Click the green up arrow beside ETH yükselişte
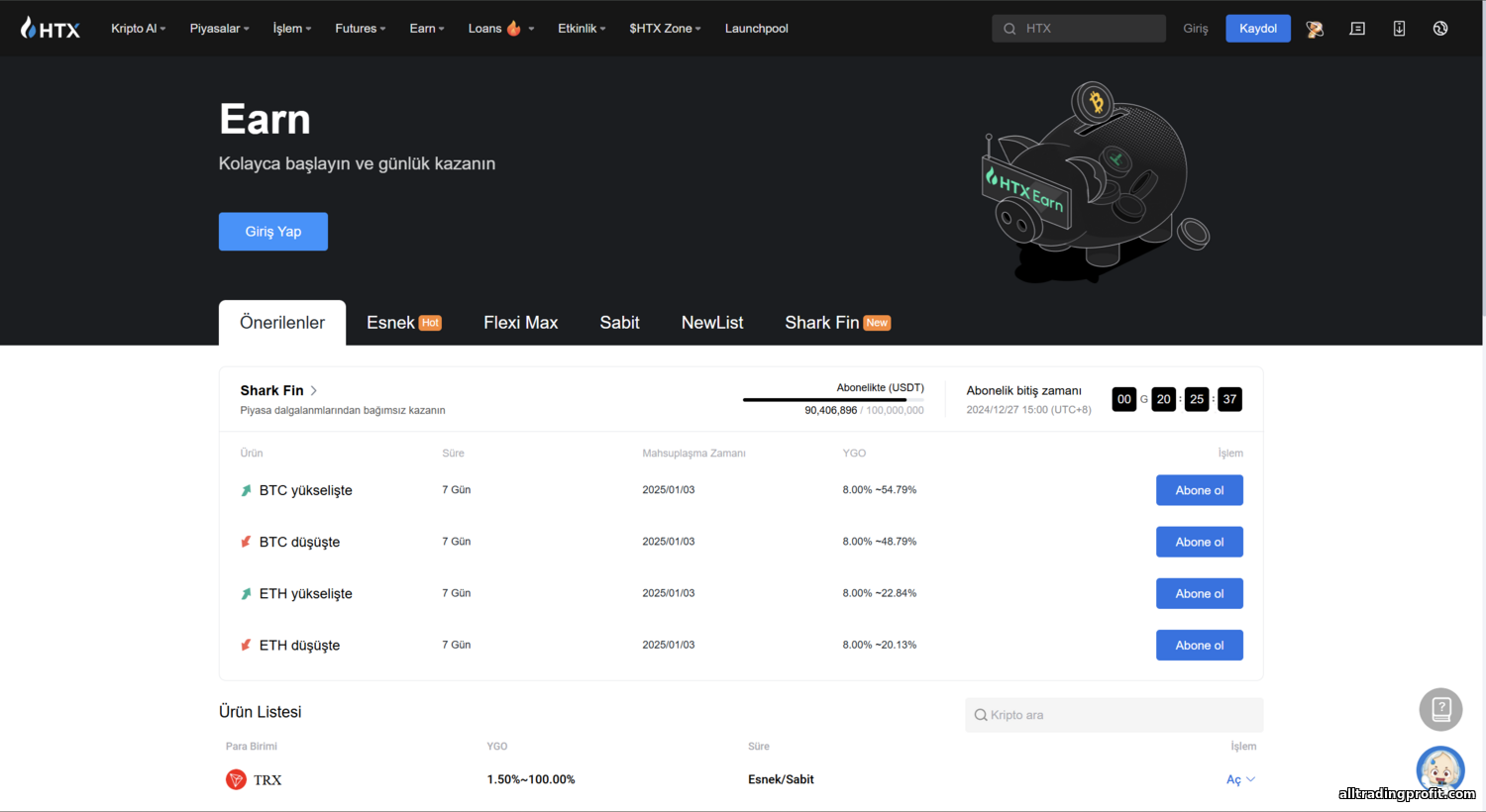 246,593
